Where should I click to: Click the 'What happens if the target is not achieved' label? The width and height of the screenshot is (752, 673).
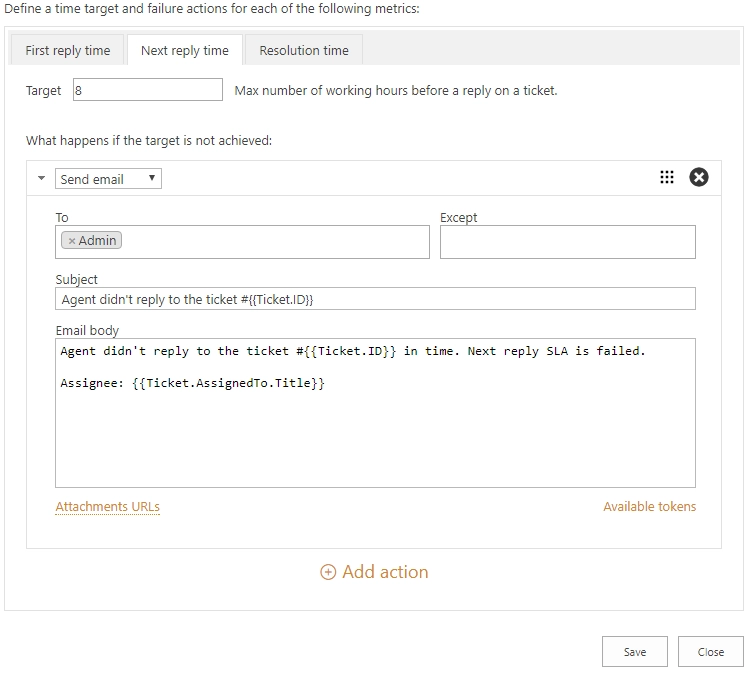(x=149, y=141)
